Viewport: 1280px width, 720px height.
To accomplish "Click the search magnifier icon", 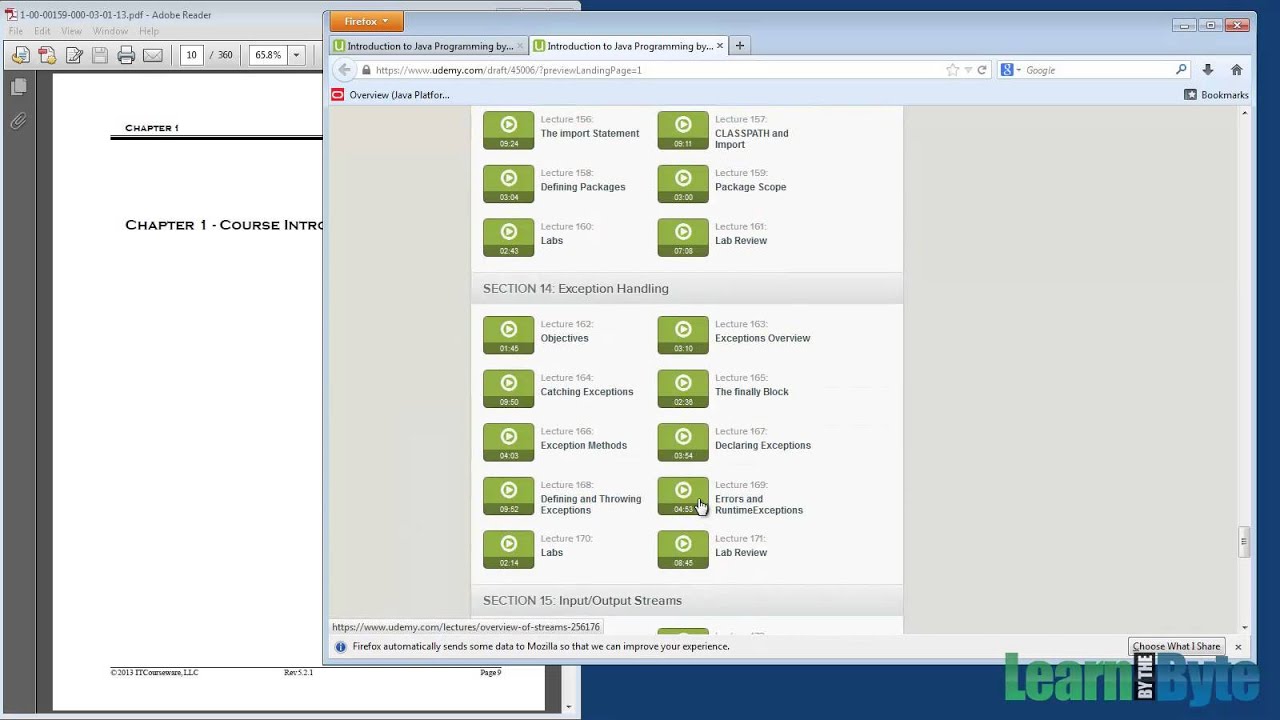I will pos(1181,70).
